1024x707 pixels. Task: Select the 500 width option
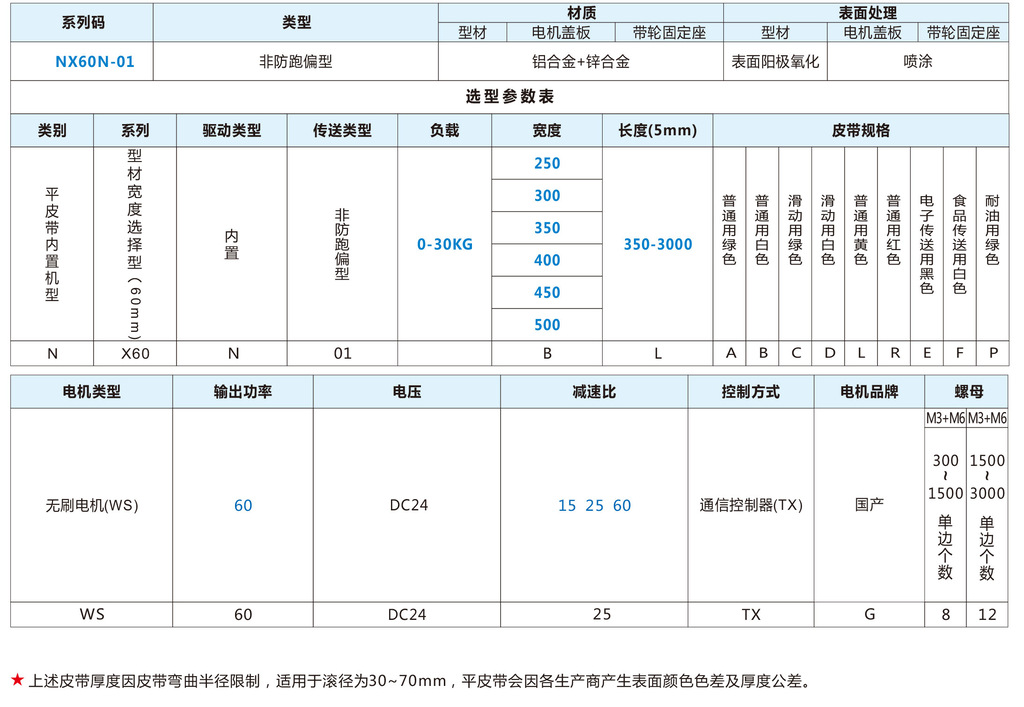pyautogui.click(x=547, y=324)
